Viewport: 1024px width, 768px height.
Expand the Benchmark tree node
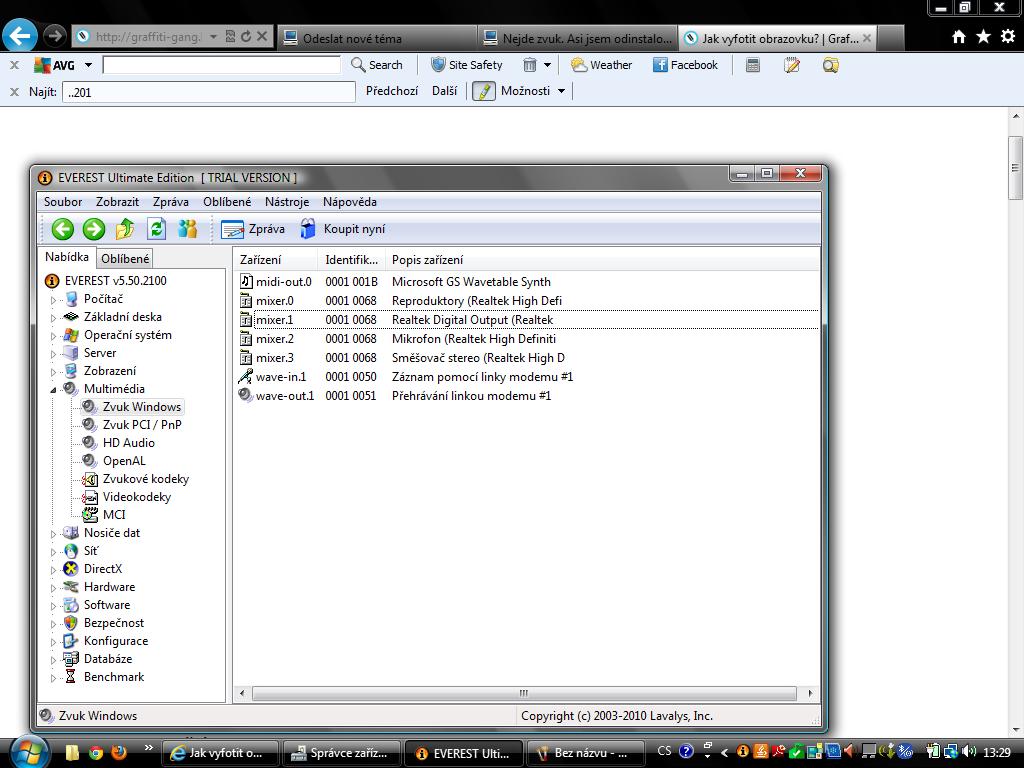coord(54,679)
